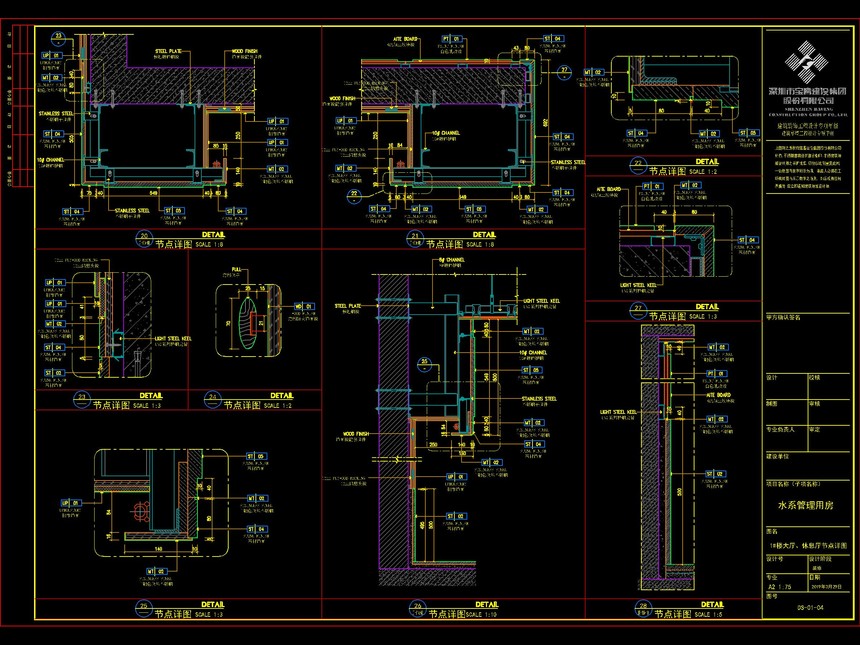Screen dimensions: 860x645
Task: Select the title number bubble "23" beside SCALE 1:3
Action: [x=82, y=400]
